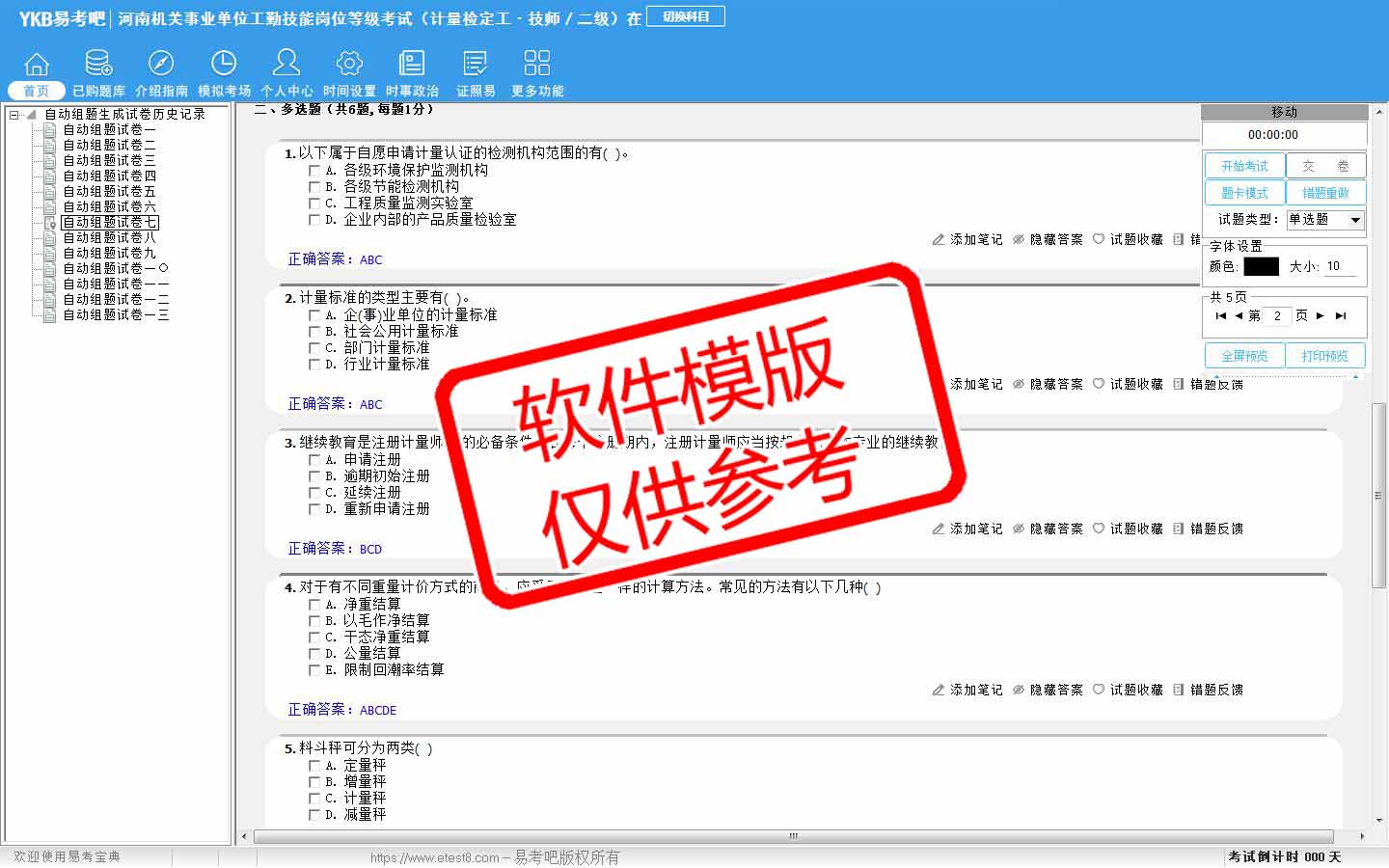Collapse the 自动组题生成试卷历史记录 tree node
Viewport: 1389px width, 868px height.
click(14, 115)
